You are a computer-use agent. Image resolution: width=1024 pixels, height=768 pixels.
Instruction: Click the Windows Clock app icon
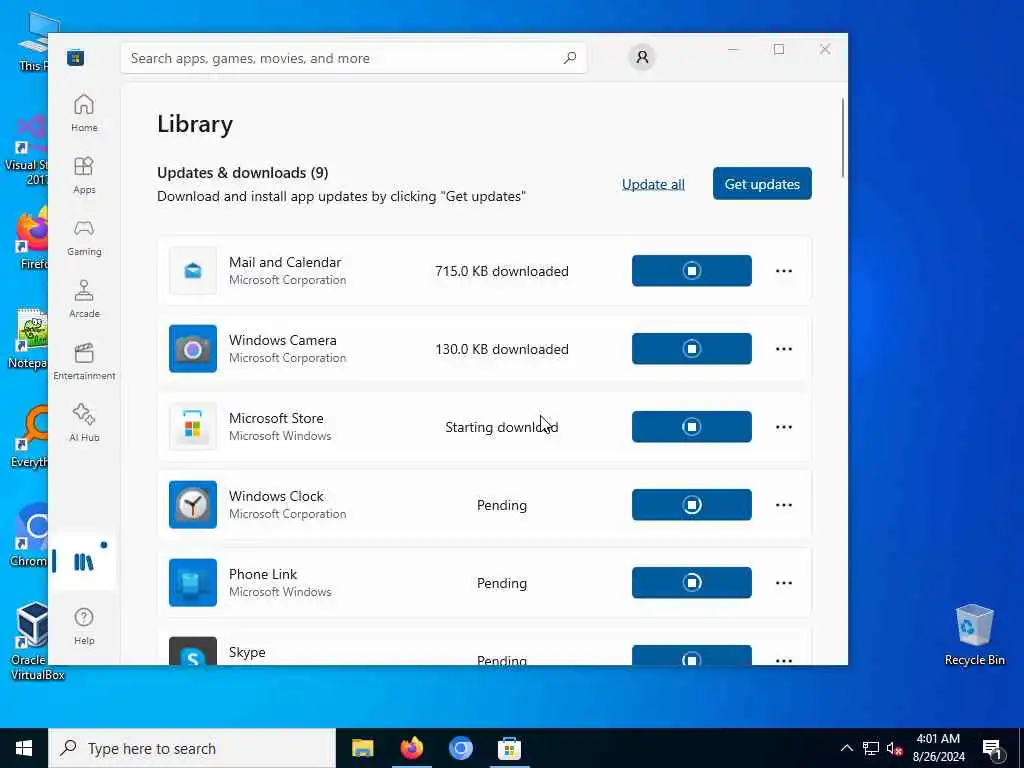click(x=193, y=505)
